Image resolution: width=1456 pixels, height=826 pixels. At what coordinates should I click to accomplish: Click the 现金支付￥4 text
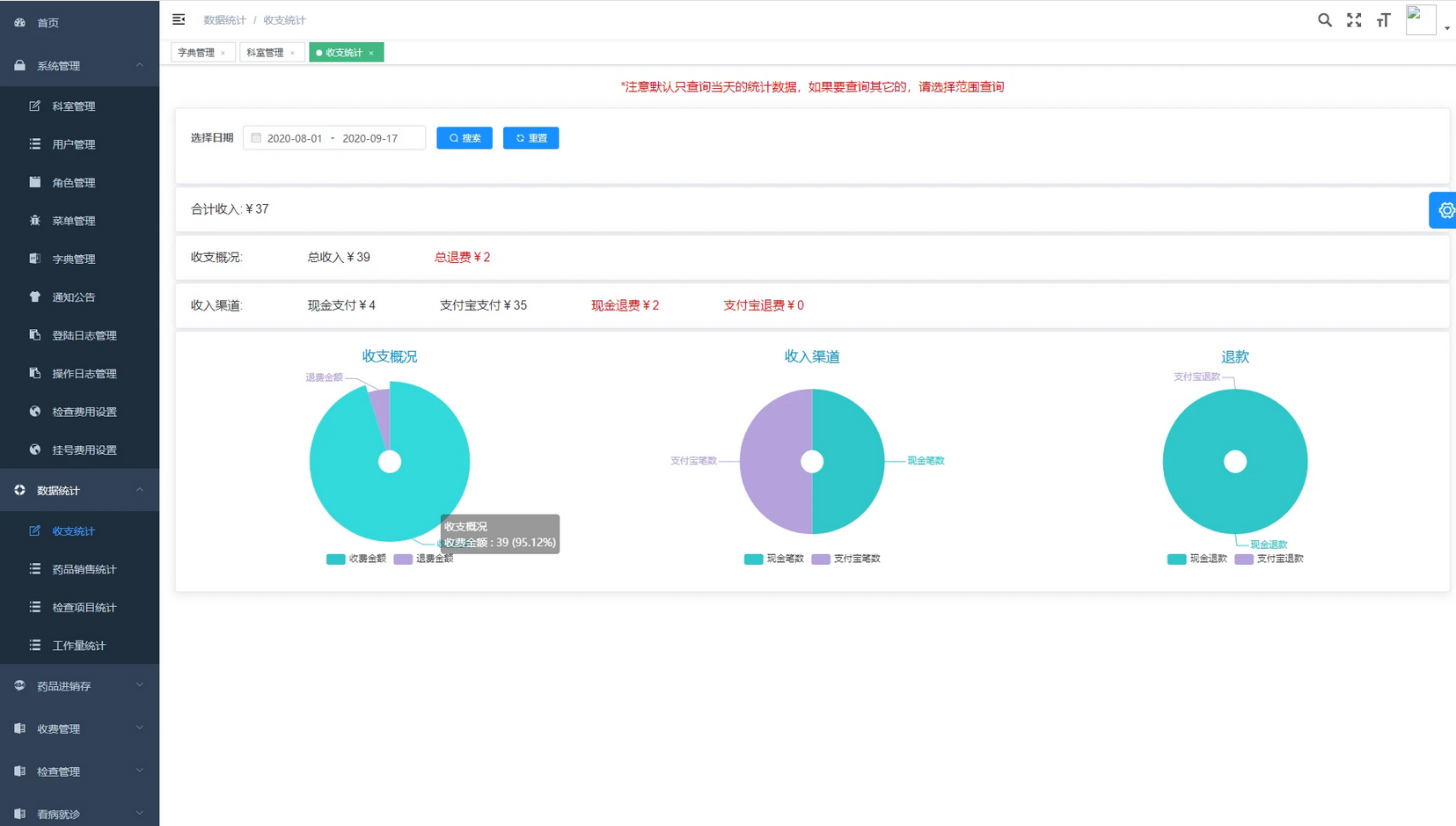341,305
